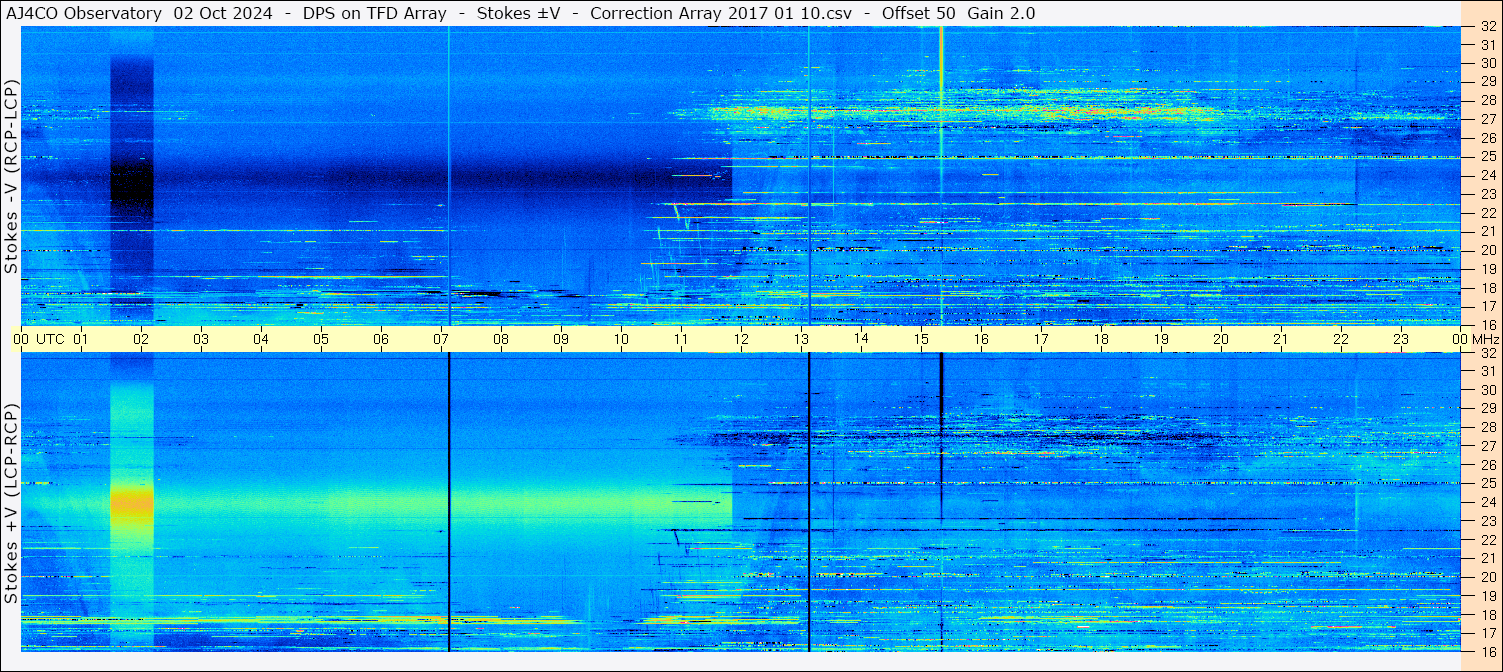This screenshot has width=1503, height=672.
Task: Click the 13 hour time label
Action: pyautogui.click(x=801, y=339)
